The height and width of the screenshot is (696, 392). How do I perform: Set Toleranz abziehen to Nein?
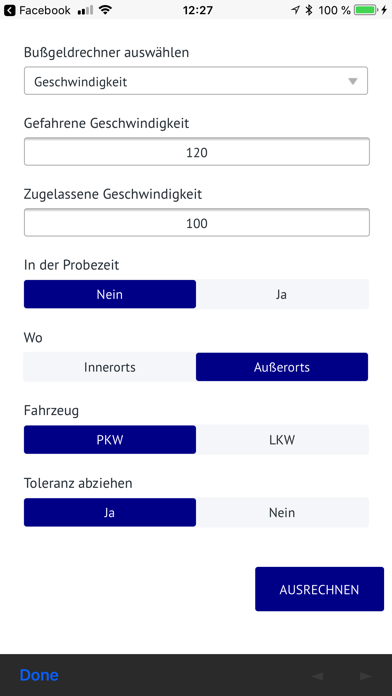(282, 513)
